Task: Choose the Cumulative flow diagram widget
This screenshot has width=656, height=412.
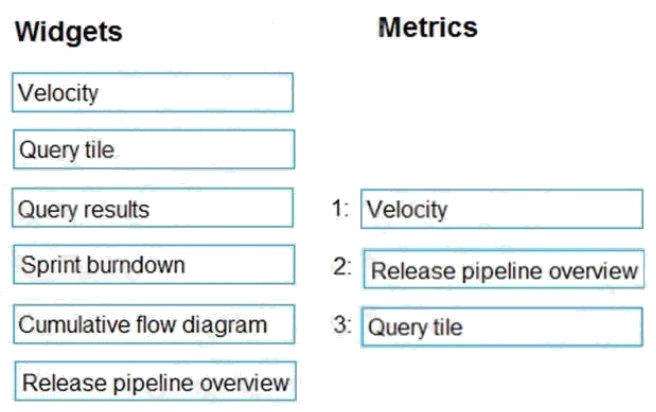Action: pyautogui.click(x=153, y=324)
